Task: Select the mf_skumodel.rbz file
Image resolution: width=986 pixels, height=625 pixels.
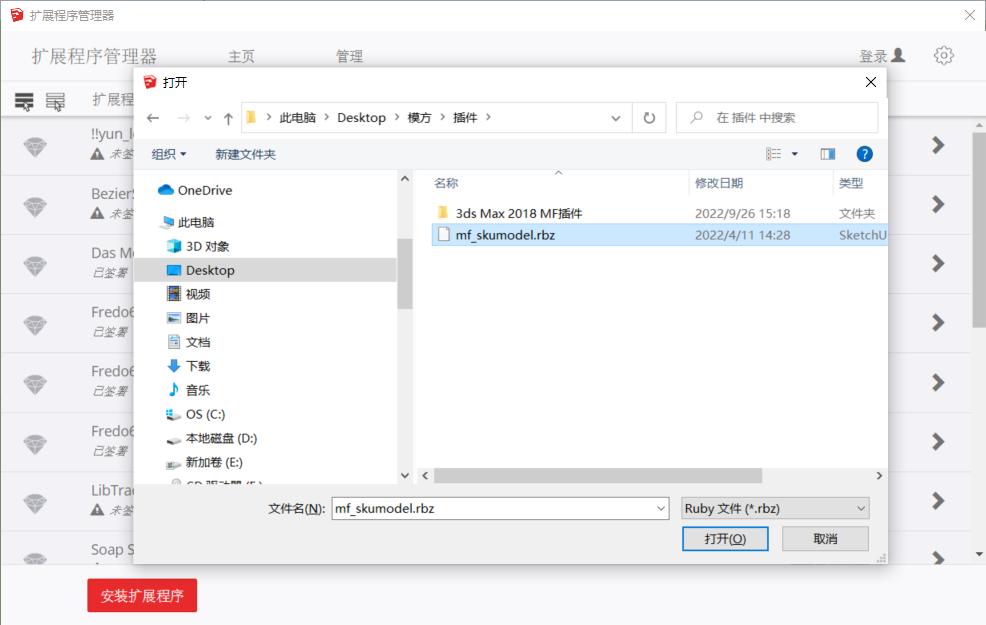Action: click(x=659, y=235)
